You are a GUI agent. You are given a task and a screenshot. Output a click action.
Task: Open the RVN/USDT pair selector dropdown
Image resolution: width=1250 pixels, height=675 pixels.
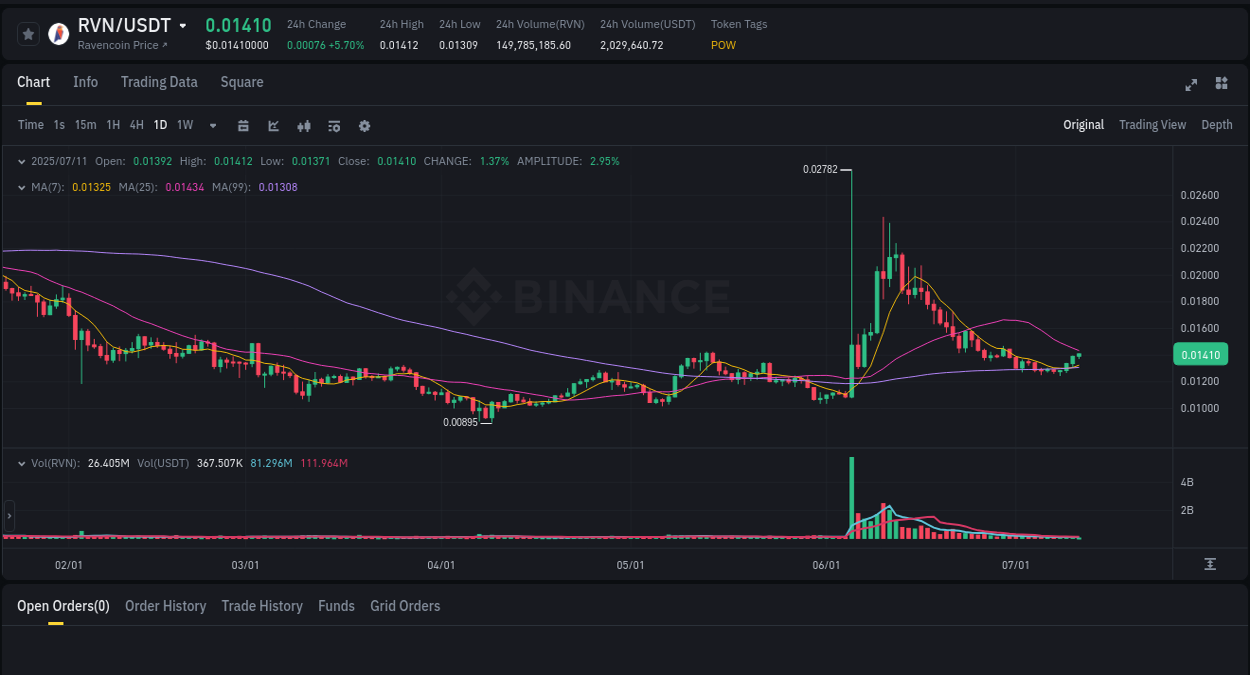point(180,25)
